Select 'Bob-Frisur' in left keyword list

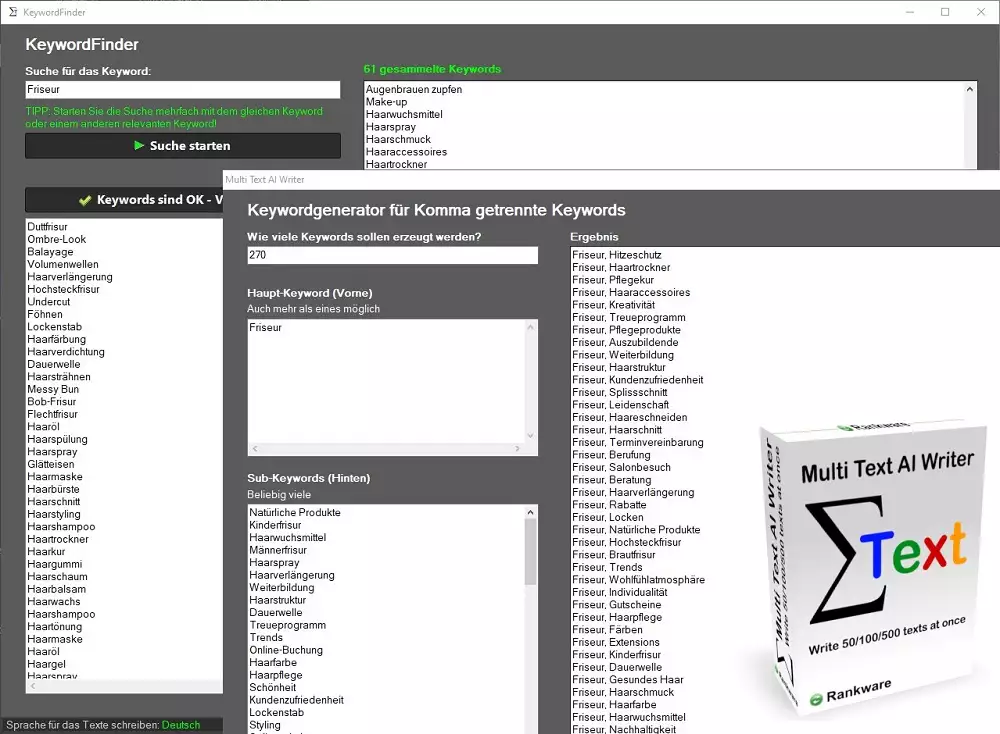[x=52, y=402]
